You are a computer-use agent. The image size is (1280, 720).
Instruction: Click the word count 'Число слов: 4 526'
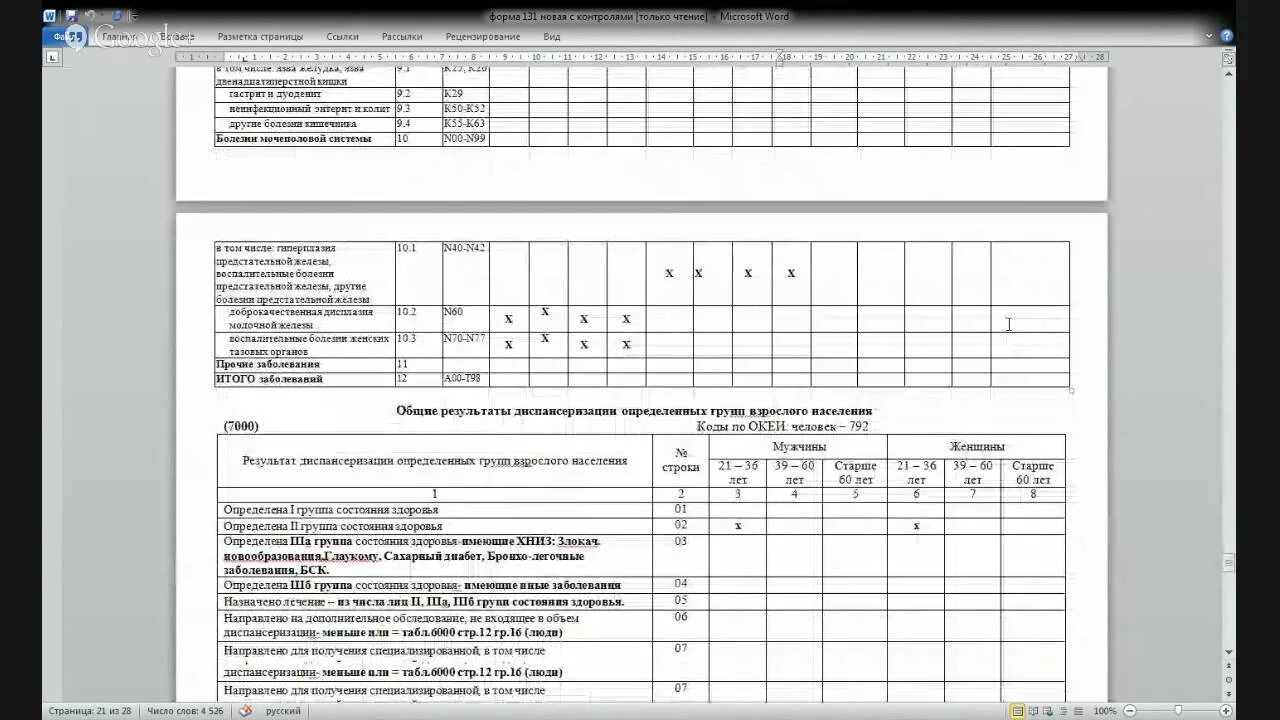pos(186,711)
